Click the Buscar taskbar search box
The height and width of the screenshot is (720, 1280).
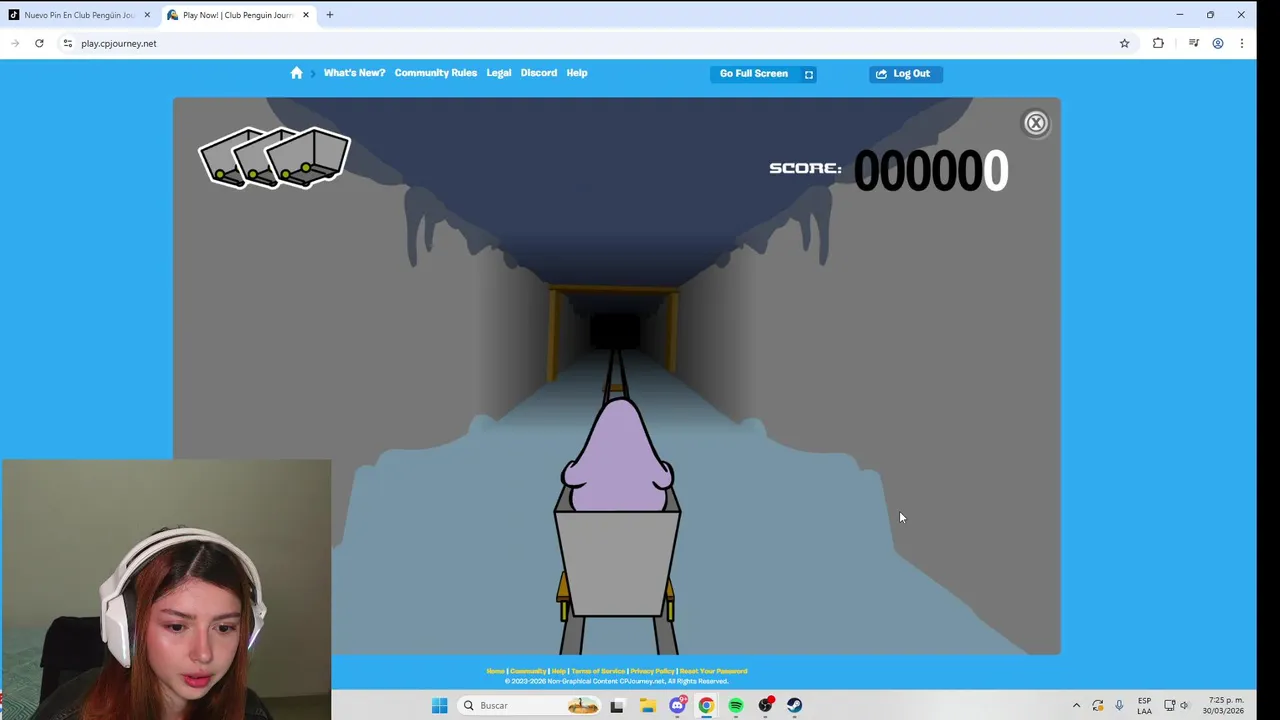[530, 705]
